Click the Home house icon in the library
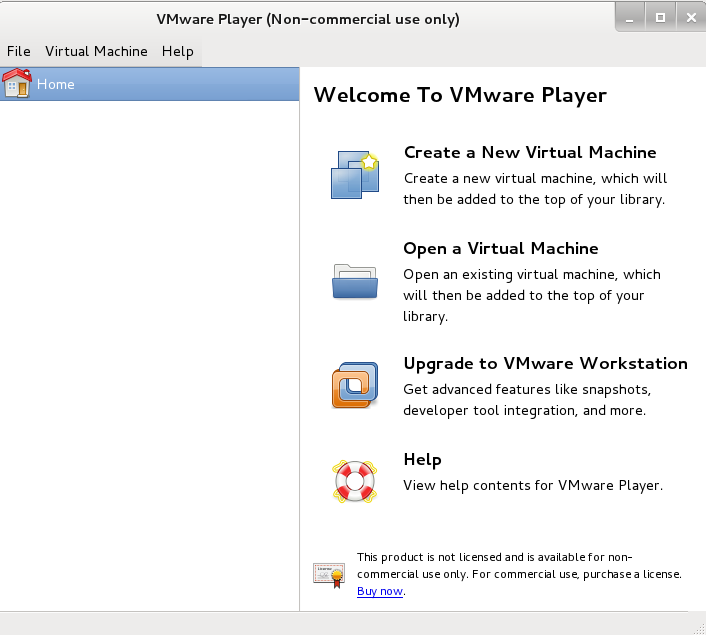The image size is (706, 635). 17,83
